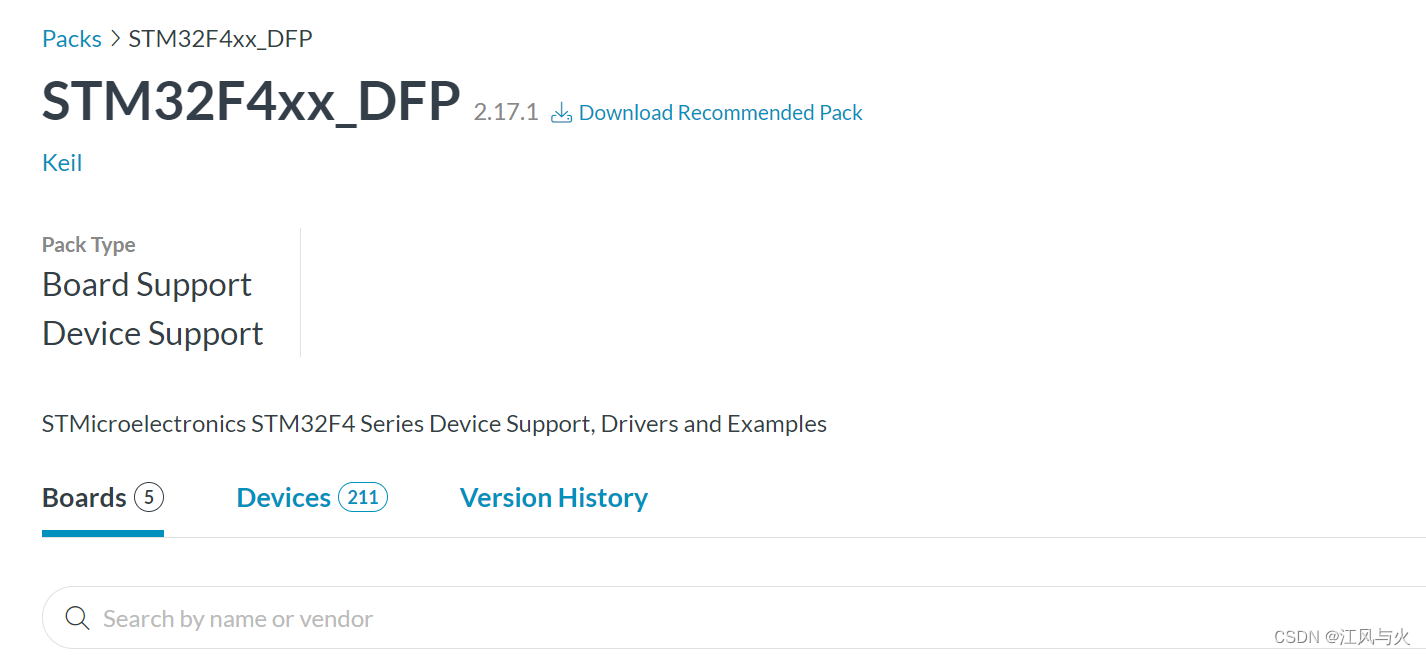Click the circled 5 badge beside Boards
This screenshot has width=1426, height=655.
coord(148,497)
